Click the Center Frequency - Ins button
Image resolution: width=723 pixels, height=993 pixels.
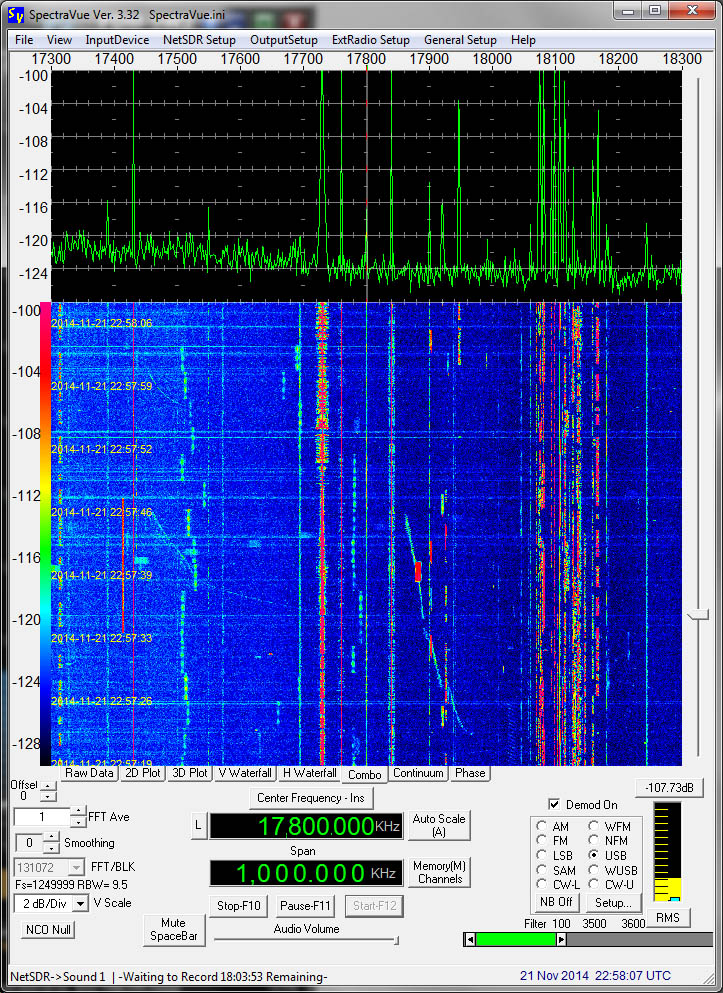[311, 798]
